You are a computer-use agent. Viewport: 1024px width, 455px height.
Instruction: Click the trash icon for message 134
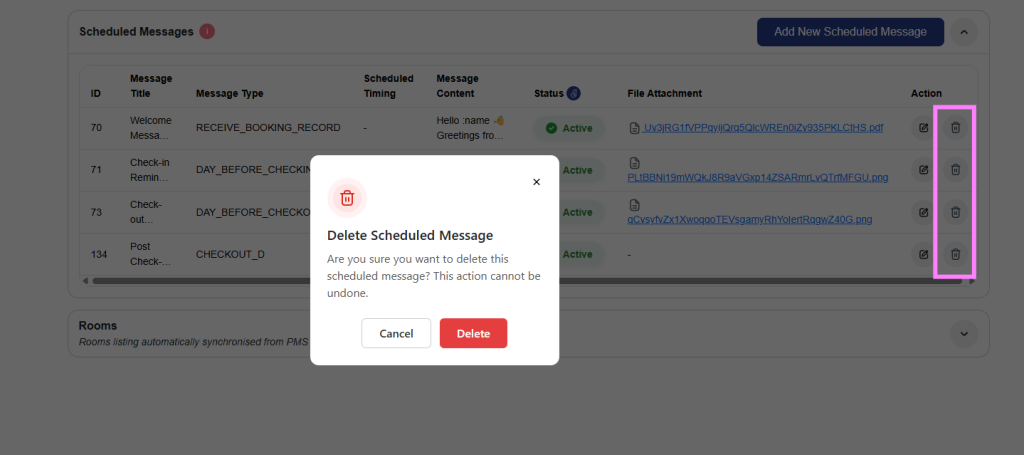pyautogui.click(x=955, y=254)
